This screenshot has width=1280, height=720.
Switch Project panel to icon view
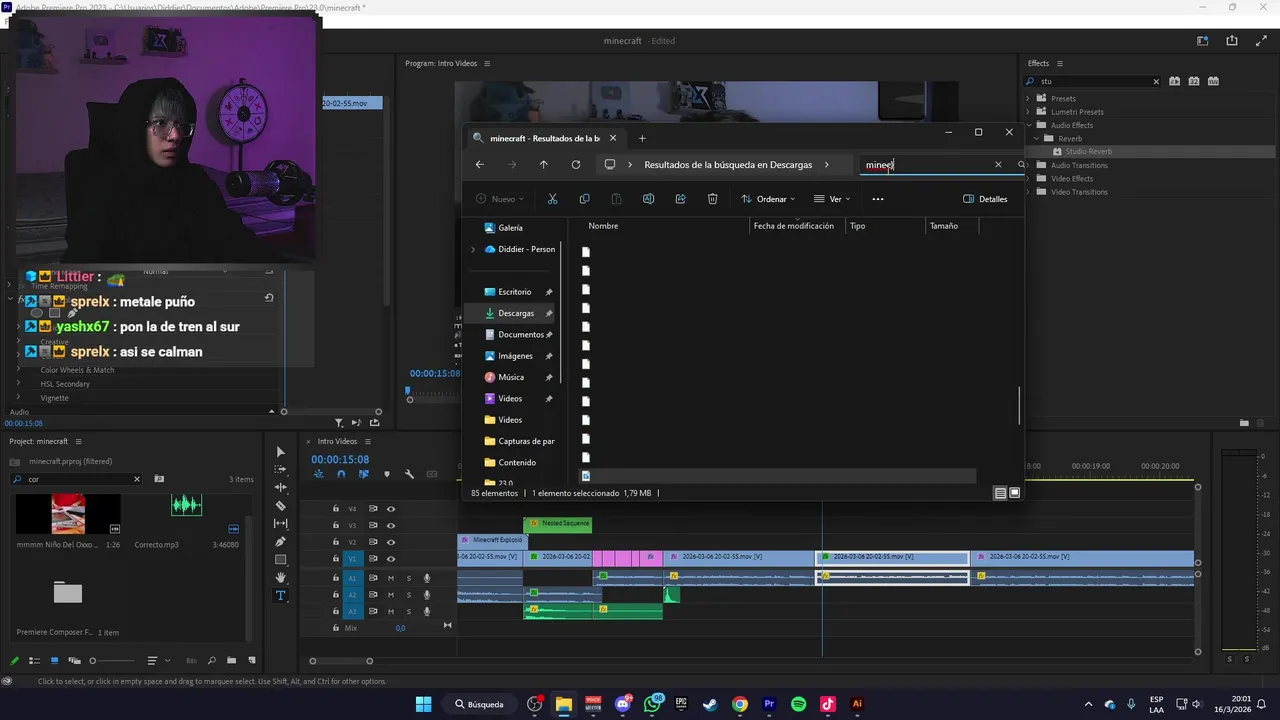click(54, 661)
